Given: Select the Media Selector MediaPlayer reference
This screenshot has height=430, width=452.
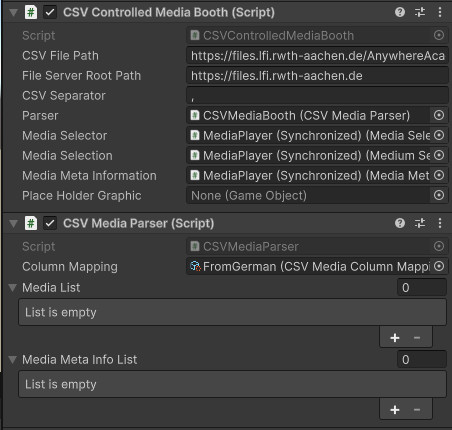Looking at the screenshot, I should click(308, 135).
